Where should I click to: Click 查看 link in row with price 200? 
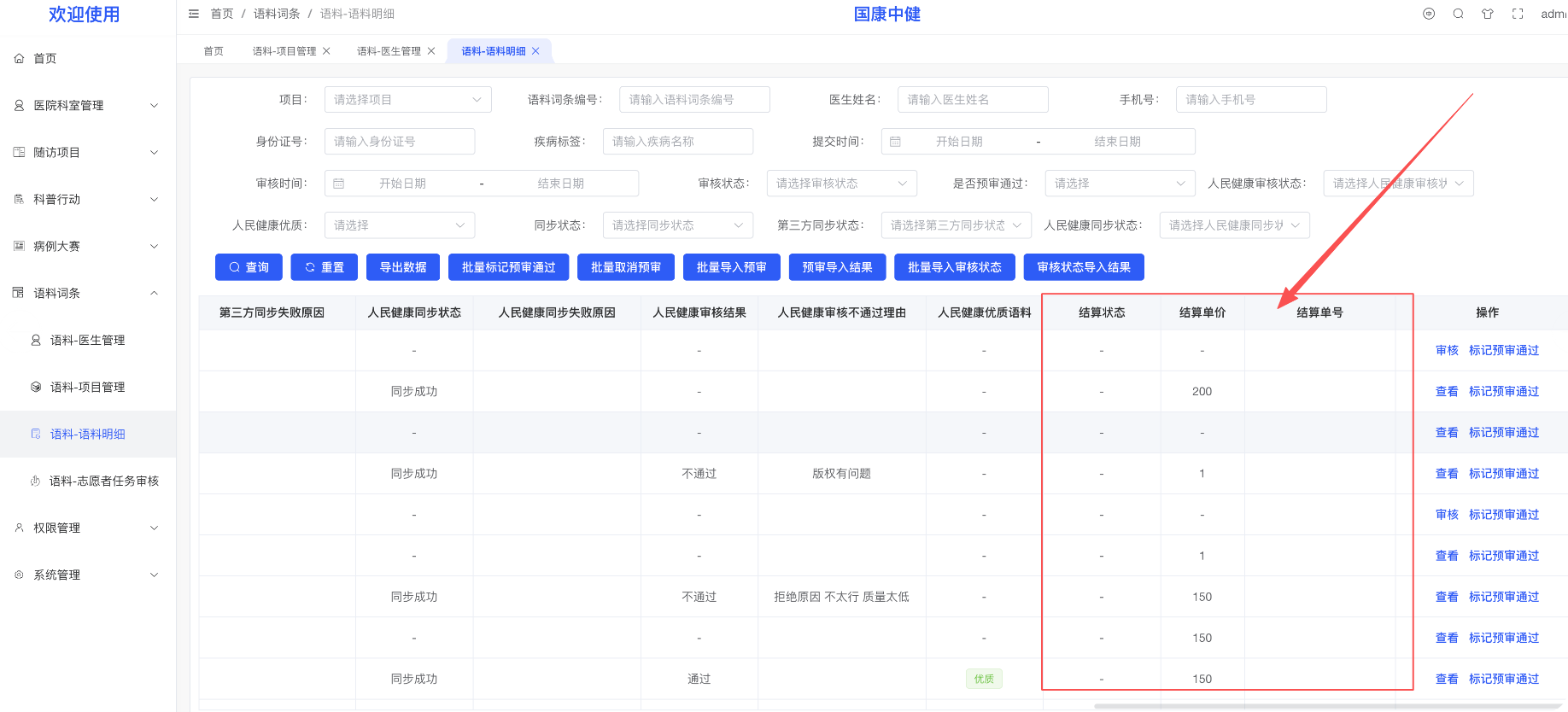coord(1447,391)
